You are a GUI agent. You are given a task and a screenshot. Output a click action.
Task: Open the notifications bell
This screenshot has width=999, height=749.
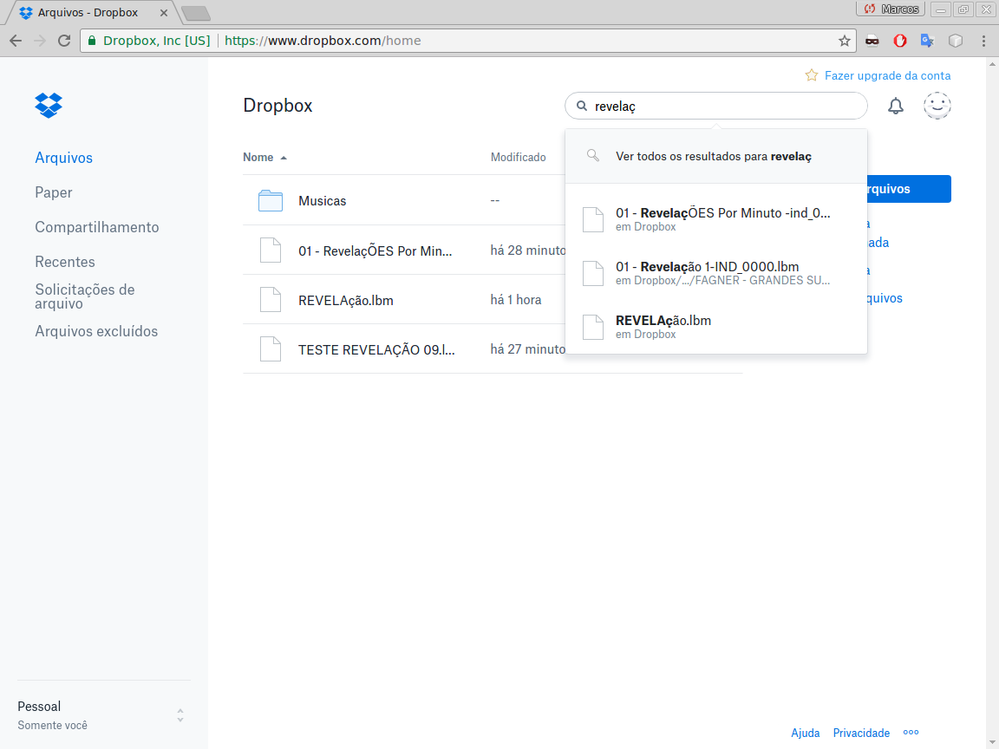(895, 106)
